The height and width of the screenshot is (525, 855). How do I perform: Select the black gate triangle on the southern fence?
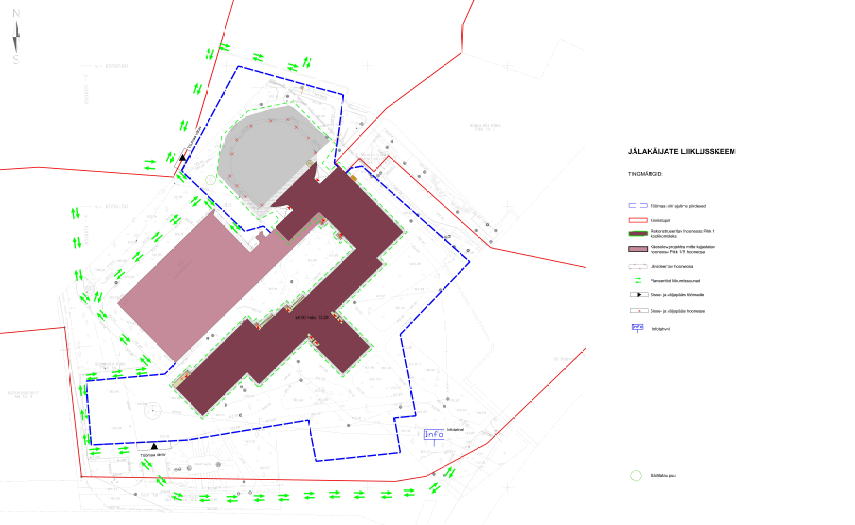tap(153, 446)
